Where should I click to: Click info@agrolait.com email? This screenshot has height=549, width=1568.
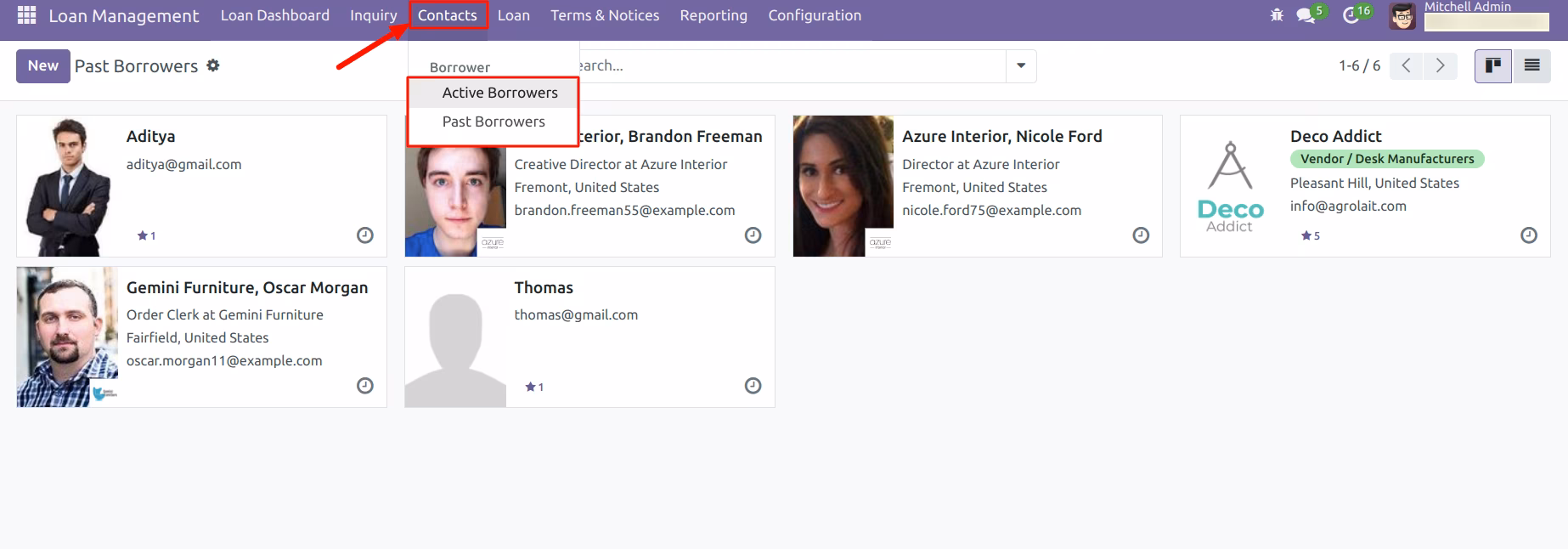(x=1348, y=206)
